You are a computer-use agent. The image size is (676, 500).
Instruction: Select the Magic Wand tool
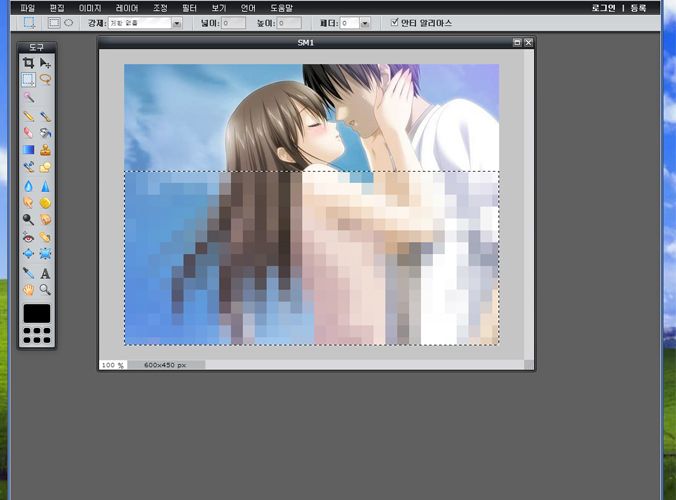(28, 98)
